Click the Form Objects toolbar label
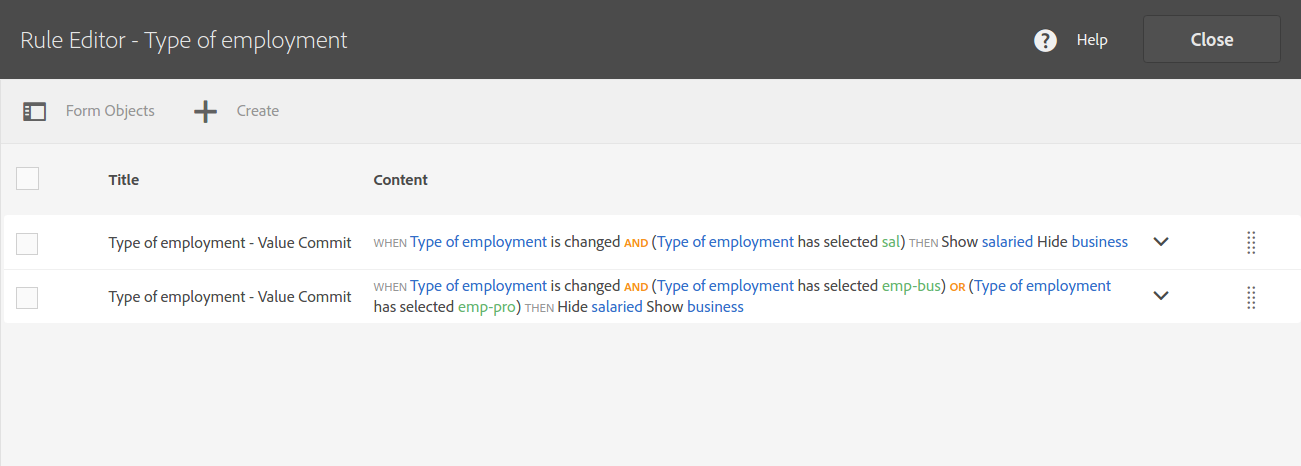Image resolution: width=1301 pixels, height=466 pixels. point(110,111)
